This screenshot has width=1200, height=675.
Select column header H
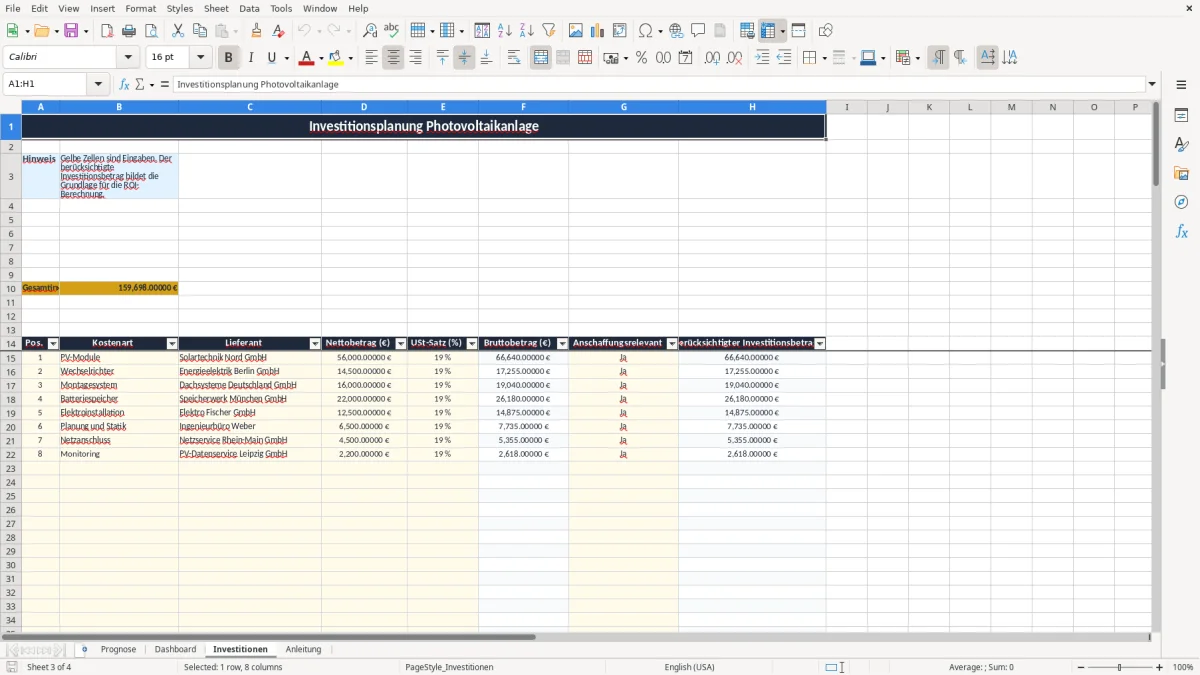[x=752, y=107]
